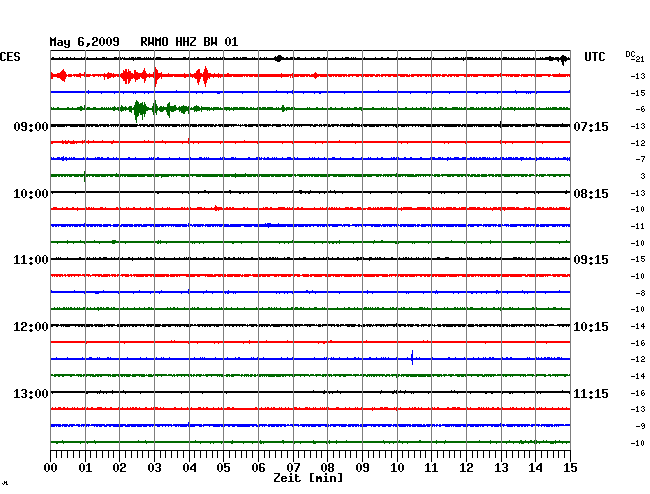Click the green spike at minute 01 above 10:00

pyautogui.click(x=85, y=176)
